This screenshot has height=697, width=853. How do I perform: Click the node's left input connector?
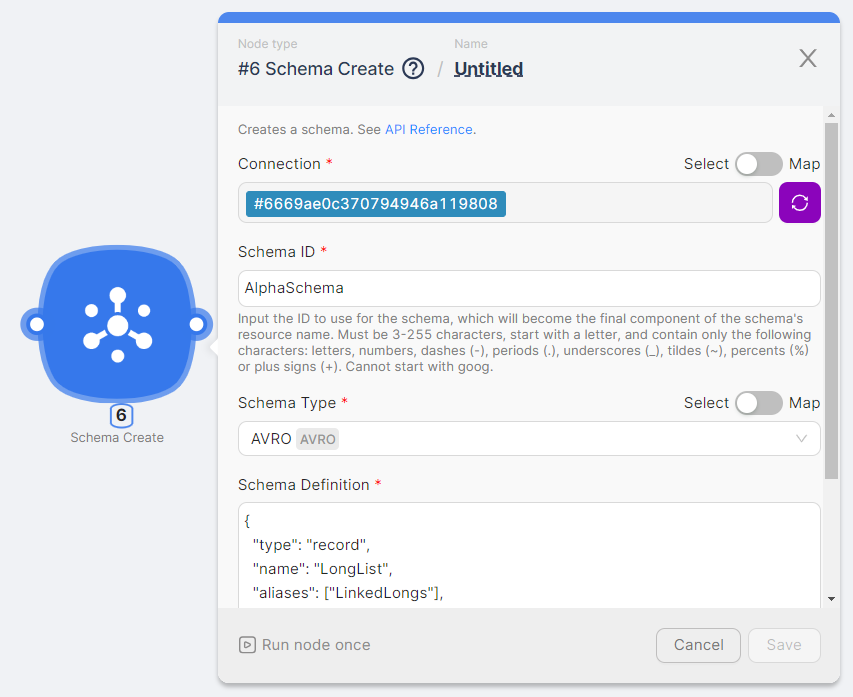pyautogui.click(x=36, y=324)
